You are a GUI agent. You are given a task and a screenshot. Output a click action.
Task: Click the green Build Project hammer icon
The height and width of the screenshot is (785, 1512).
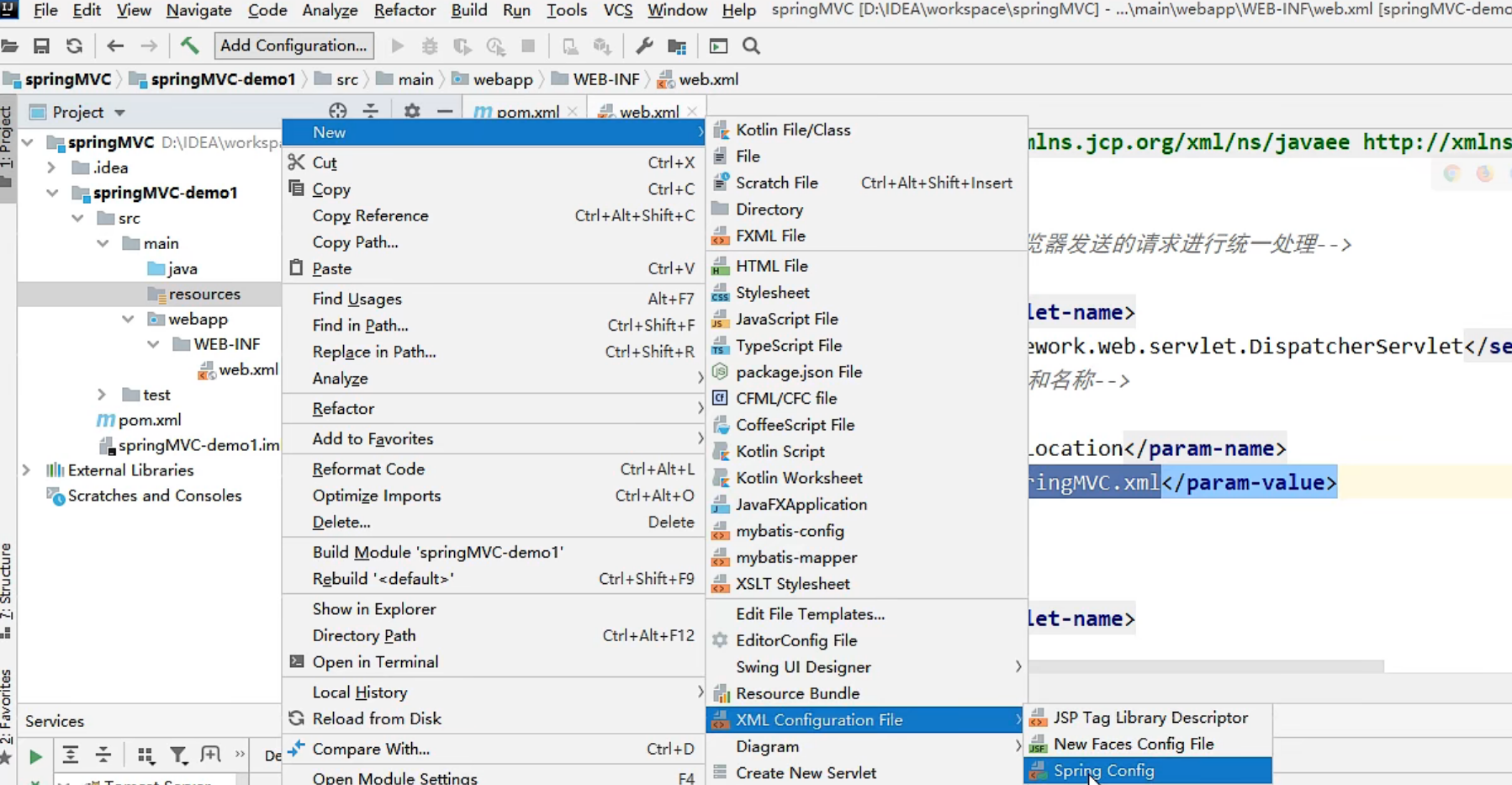190,45
